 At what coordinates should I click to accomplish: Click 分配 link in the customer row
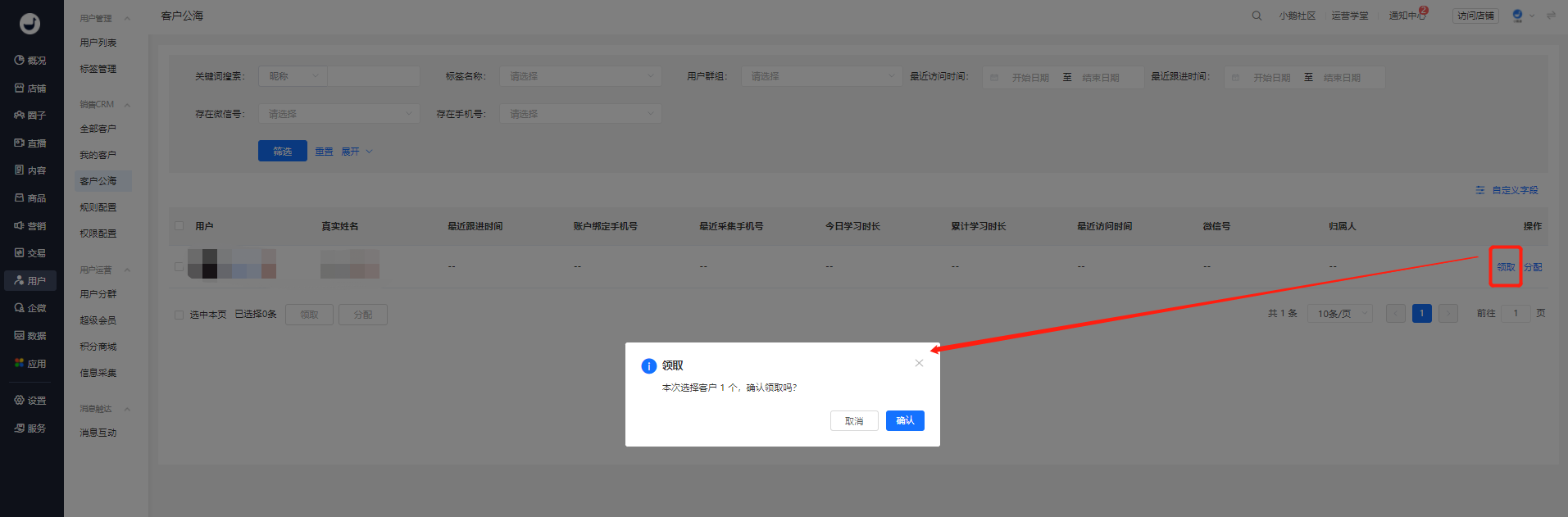1533,267
